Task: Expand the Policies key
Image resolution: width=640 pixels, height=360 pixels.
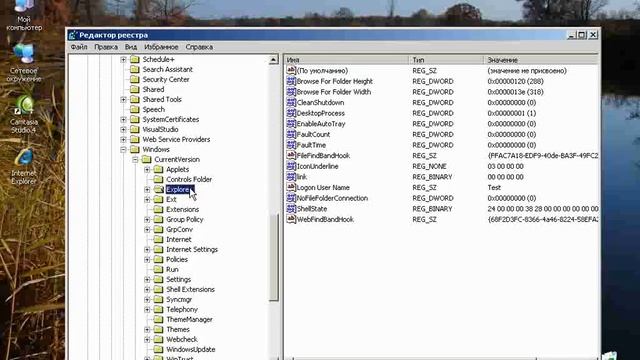Action: (x=147, y=260)
